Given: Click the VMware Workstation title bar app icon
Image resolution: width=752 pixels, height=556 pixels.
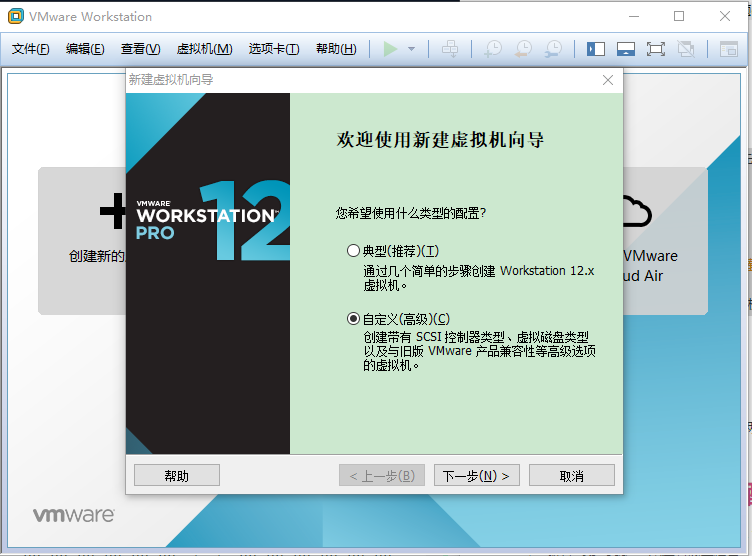Looking at the screenshot, I should tap(16, 16).
